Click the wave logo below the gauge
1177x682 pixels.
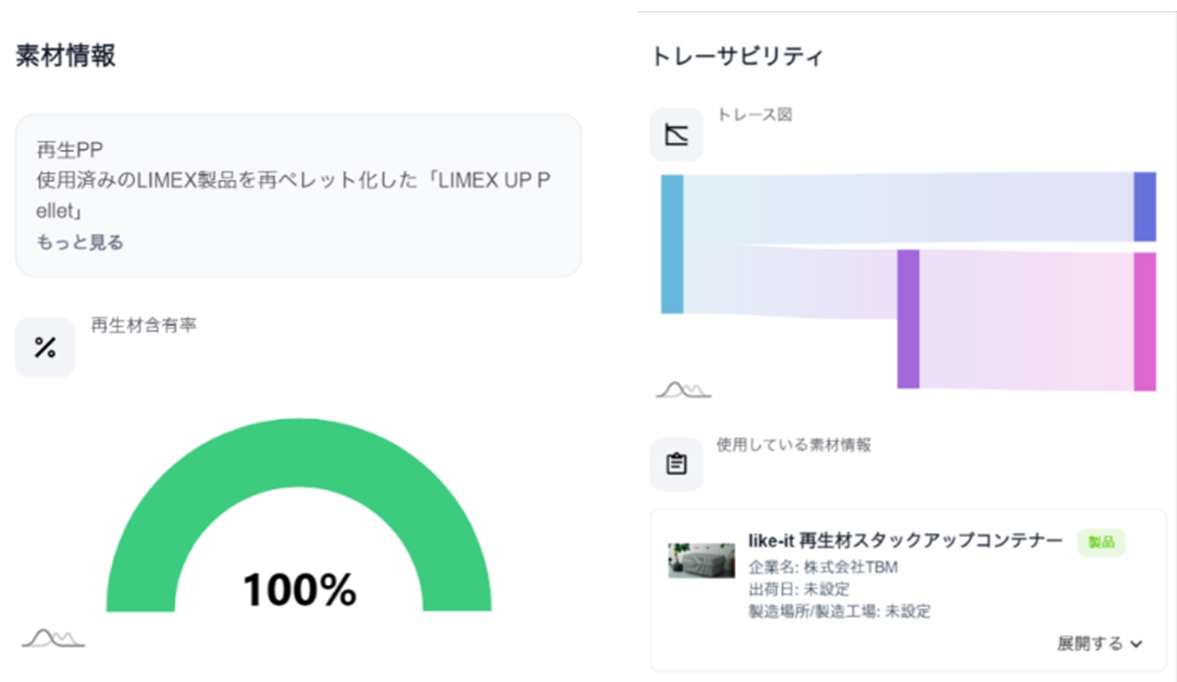53,638
